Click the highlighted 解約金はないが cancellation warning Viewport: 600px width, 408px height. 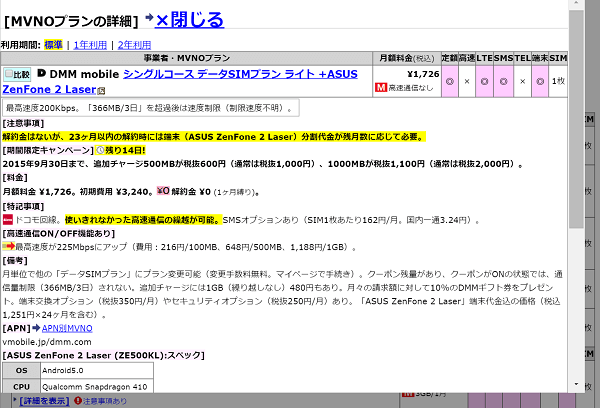click(x=214, y=137)
